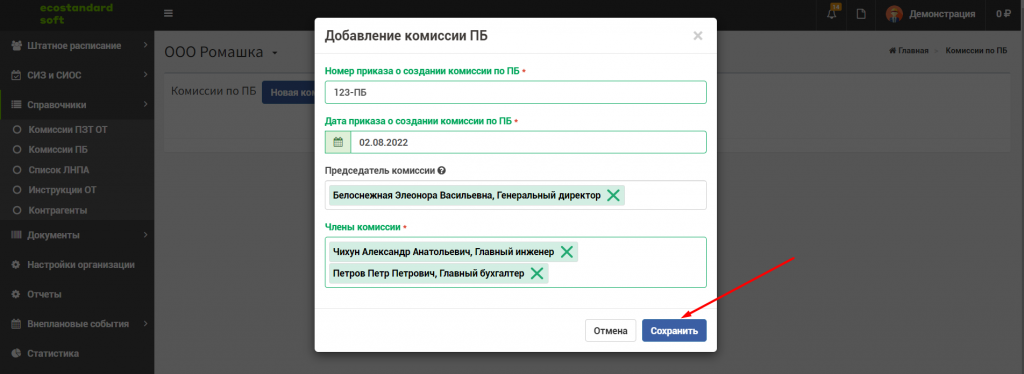View the 0 ₽ balance
The height and width of the screenshot is (374, 1024).
coord(1003,14)
